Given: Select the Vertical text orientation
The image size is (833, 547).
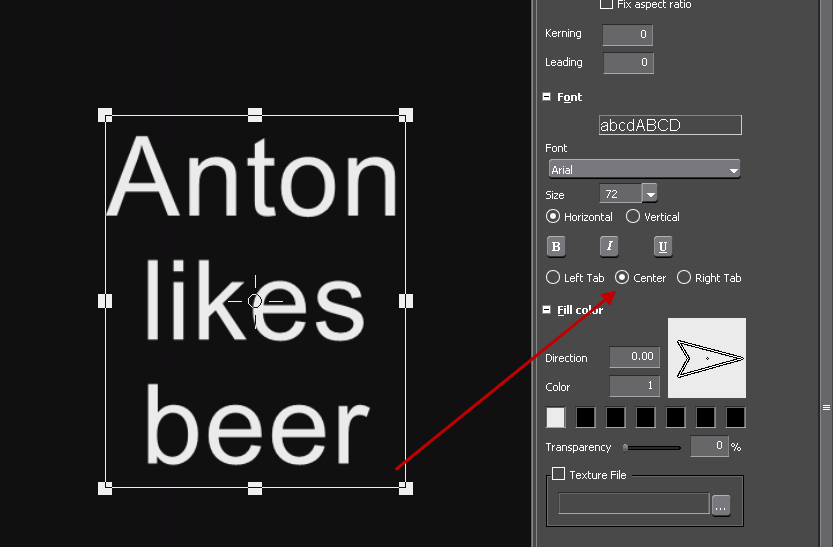Looking at the screenshot, I should (633, 217).
